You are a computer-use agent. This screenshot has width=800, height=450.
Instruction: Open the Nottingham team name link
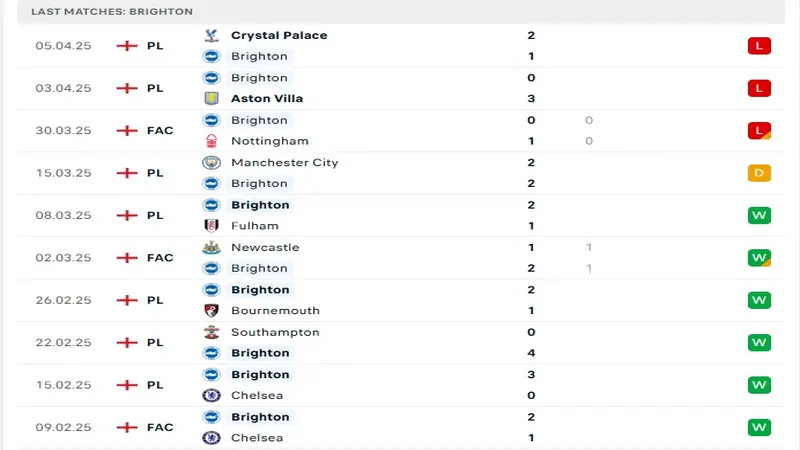[269, 141]
